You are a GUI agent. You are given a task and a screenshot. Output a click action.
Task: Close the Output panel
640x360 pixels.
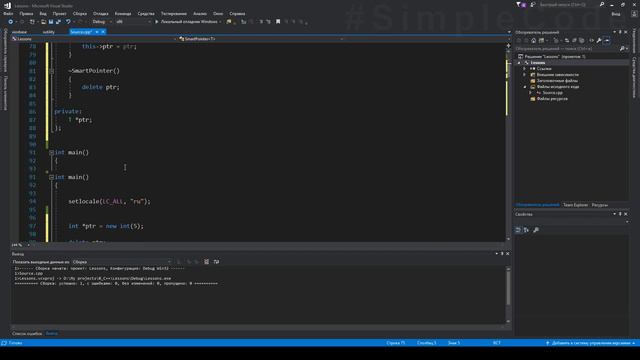tap(507, 253)
